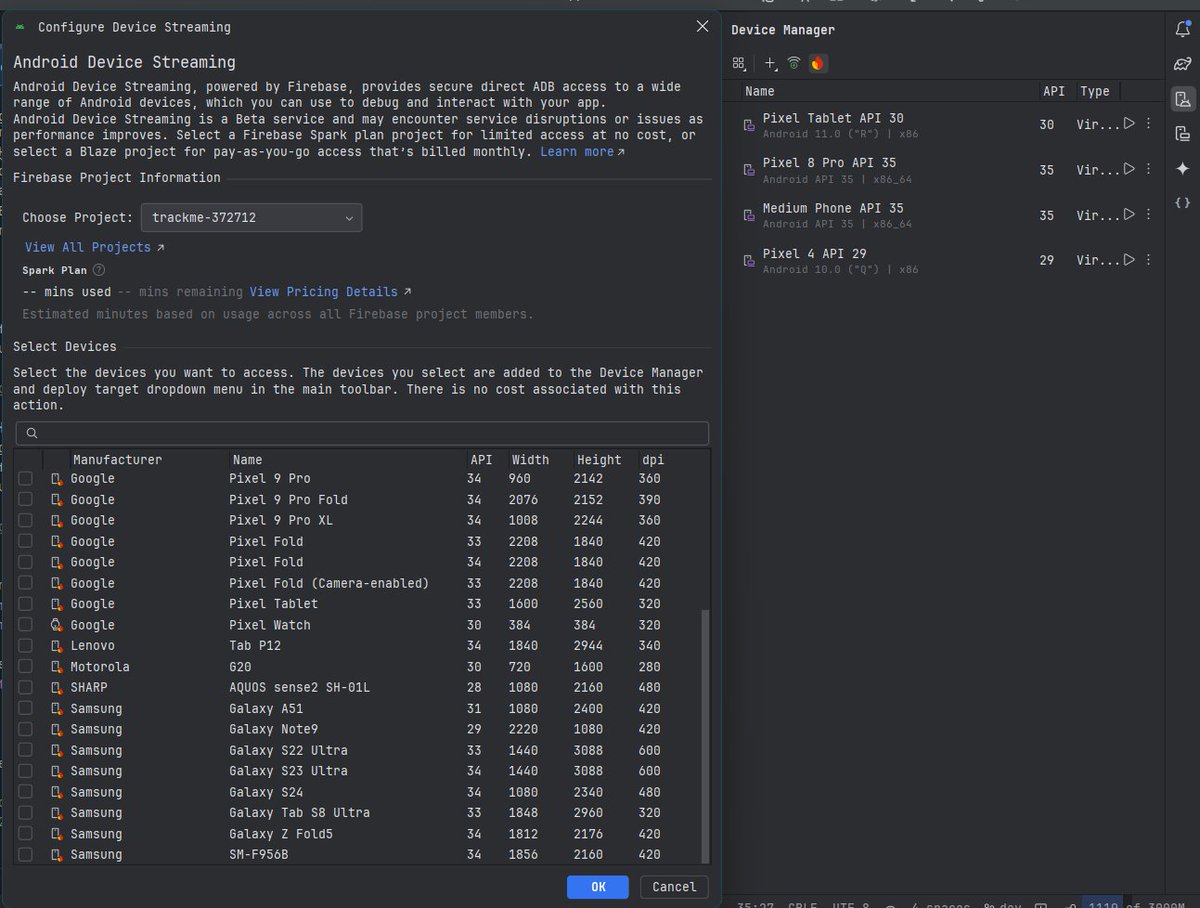The height and width of the screenshot is (908, 1200).
Task: Launch the Pixel 4 API 29 emulator
Action: click(1129, 259)
